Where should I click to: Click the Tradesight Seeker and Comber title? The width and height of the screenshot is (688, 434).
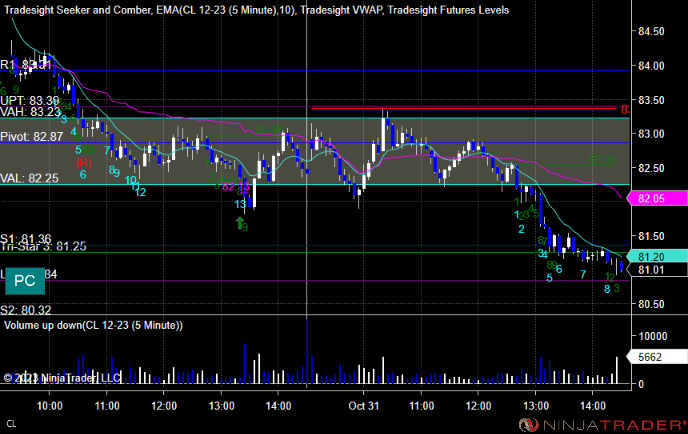pyautogui.click(x=77, y=10)
